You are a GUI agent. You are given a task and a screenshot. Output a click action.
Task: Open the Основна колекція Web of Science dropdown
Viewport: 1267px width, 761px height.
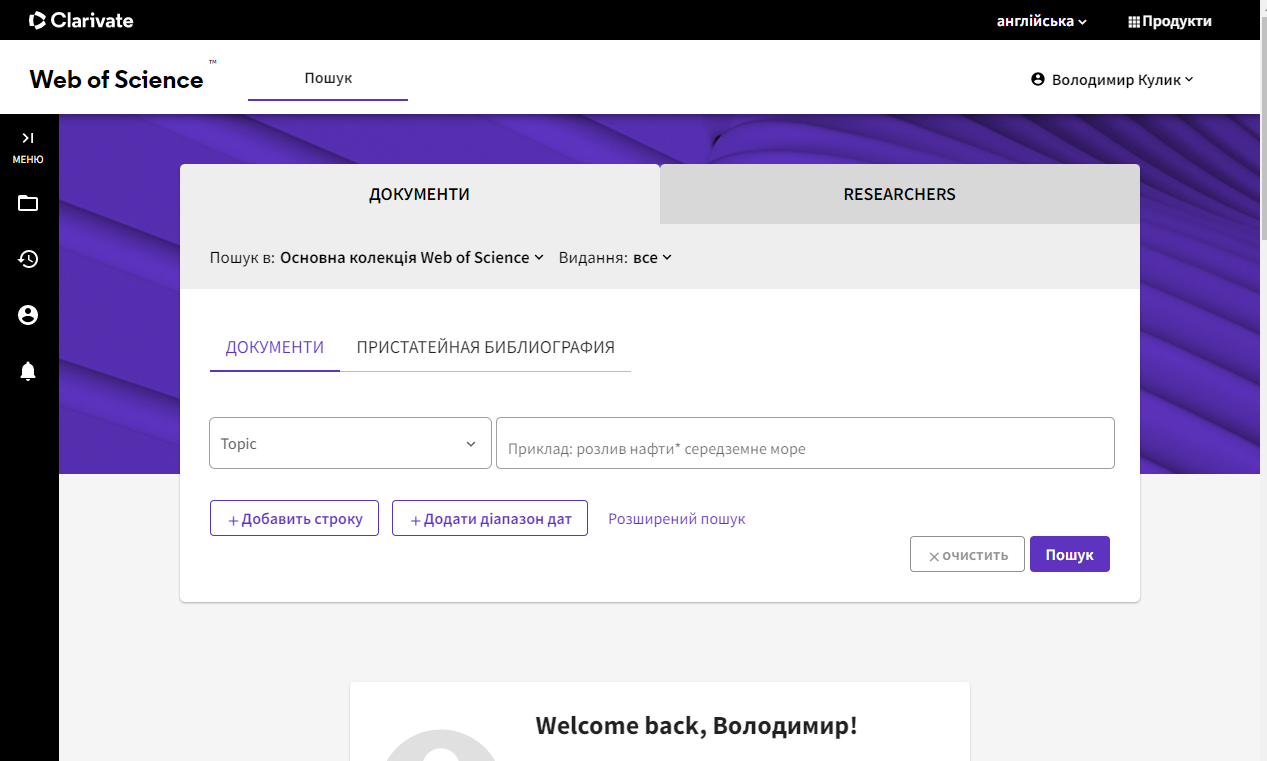pyautogui.click(x=412, y=258)
